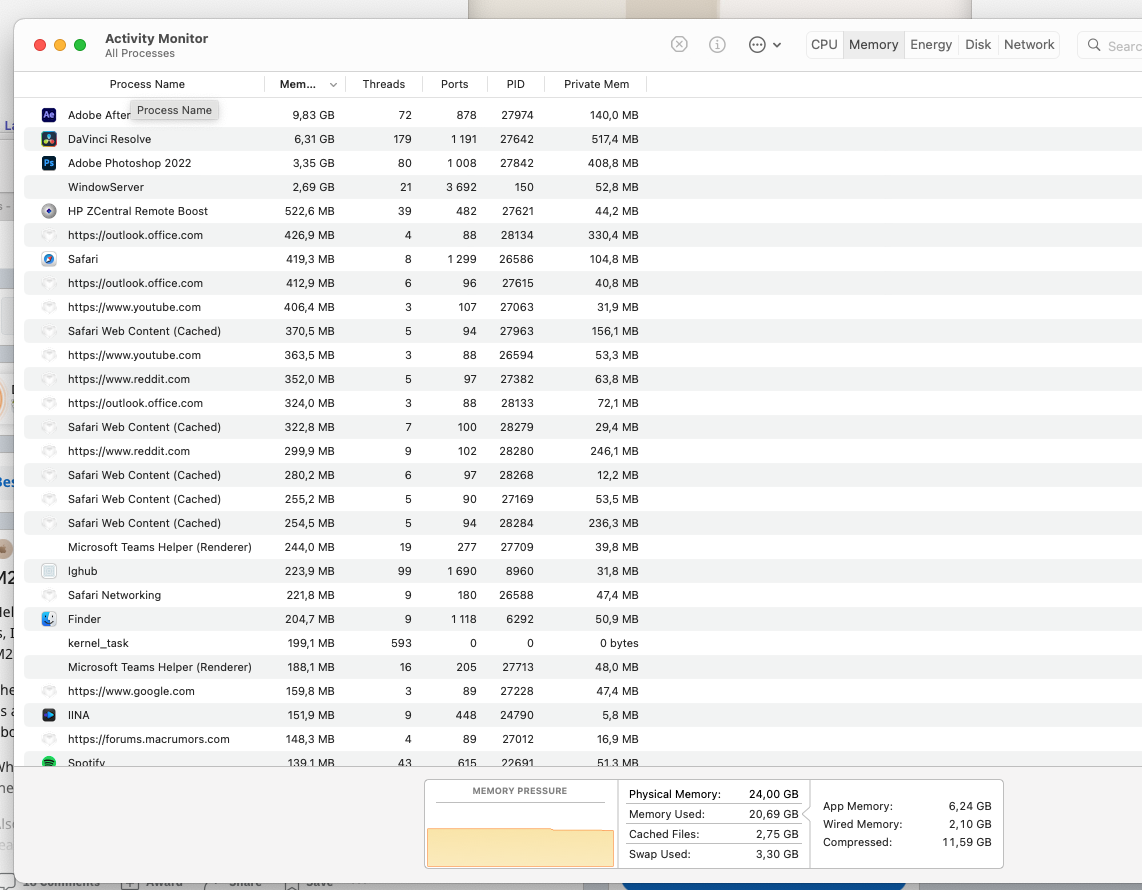Switch to the CPU tab
The image size is (1142, 890).
pos(824,44)
